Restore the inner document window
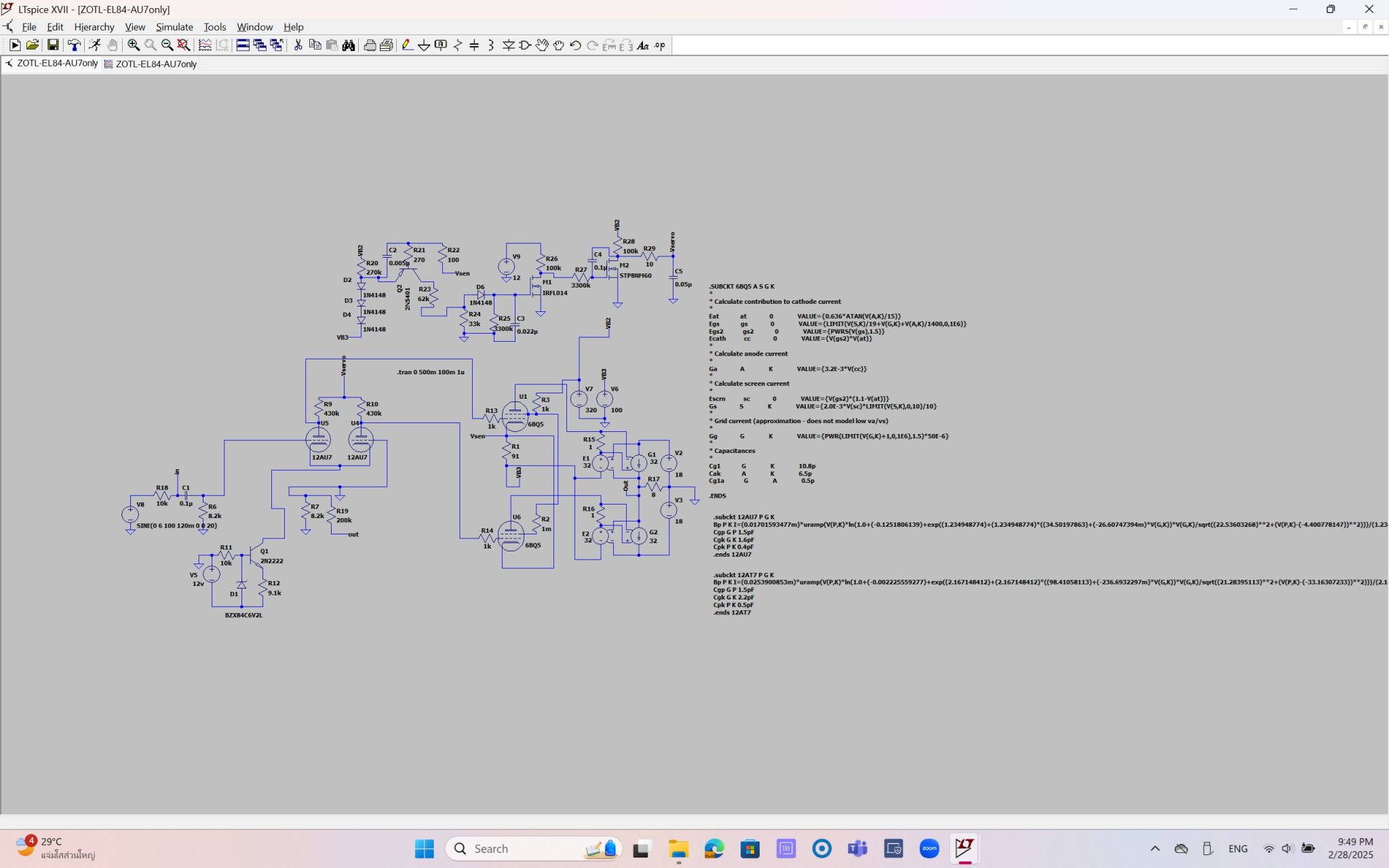The height and width of the screenshot is (868, 1389). (x=1365, y=27)
